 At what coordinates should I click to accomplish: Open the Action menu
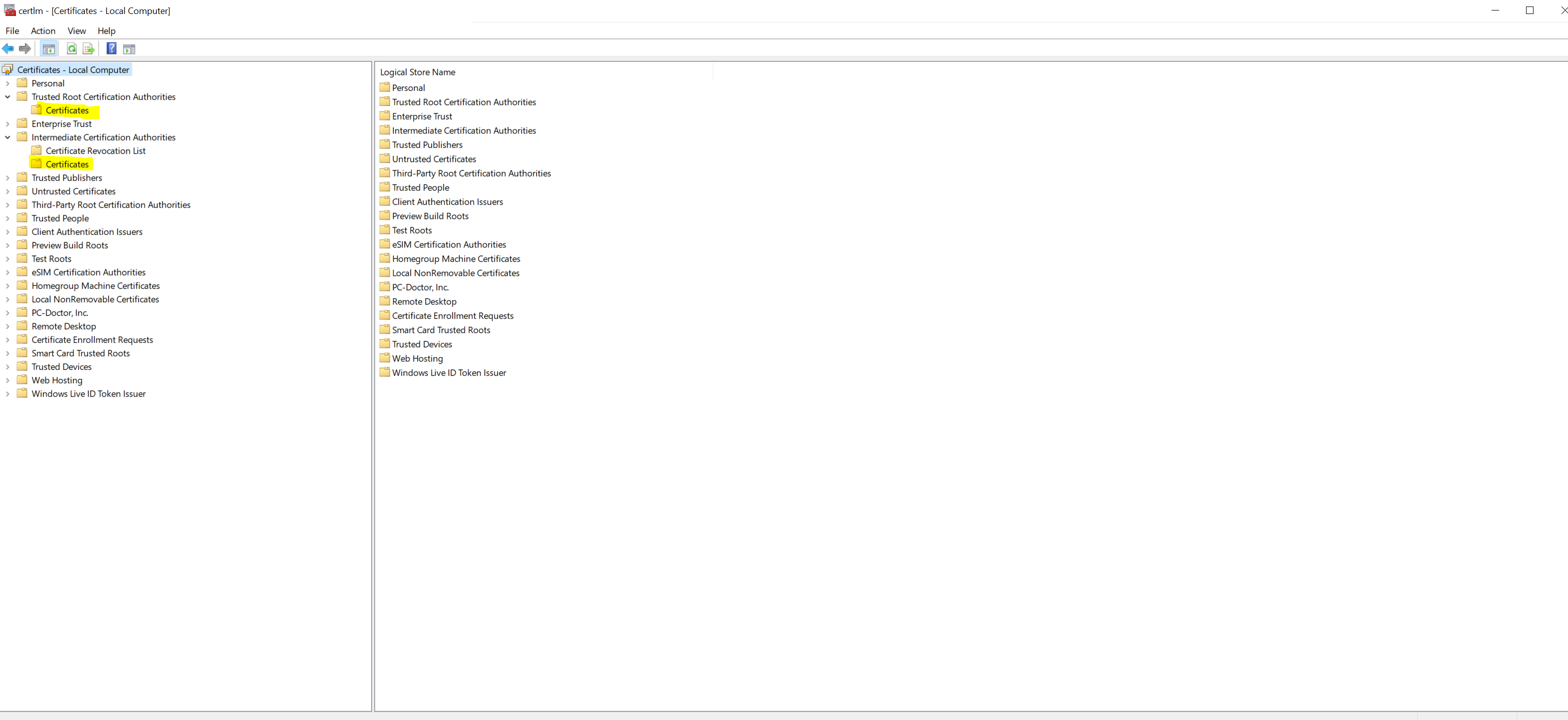(x=42, y=30)
